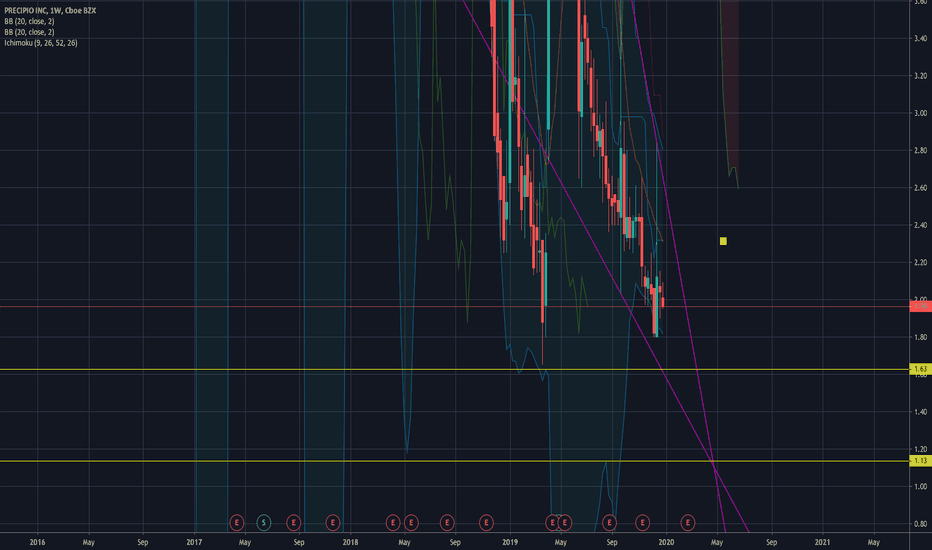Click the 2020 label on the time axis

(x=666, y=542)
